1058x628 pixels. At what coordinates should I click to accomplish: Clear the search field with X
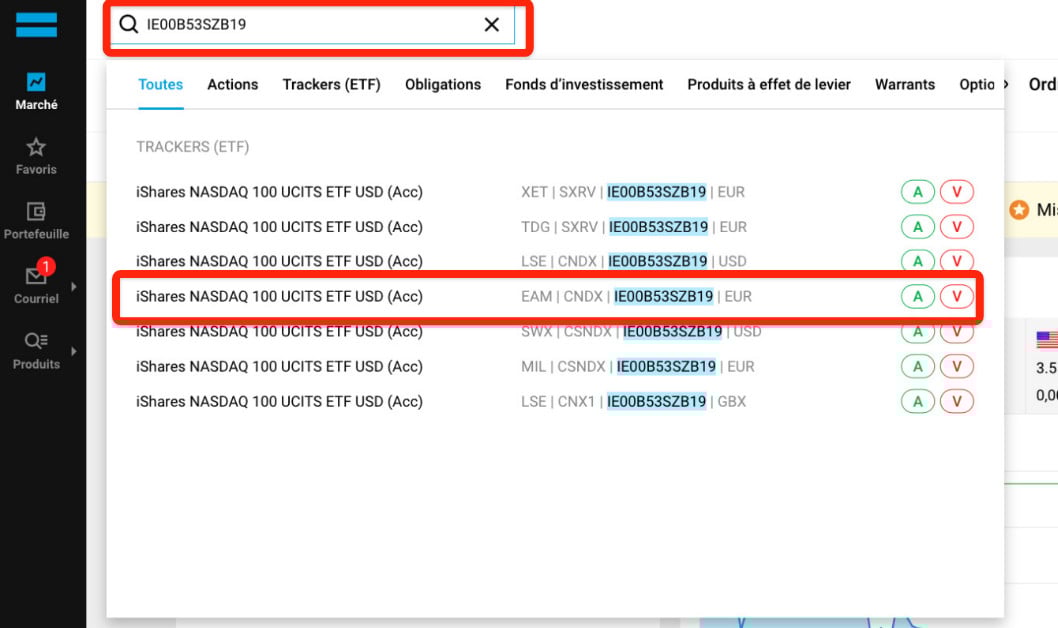pos(492,25)
